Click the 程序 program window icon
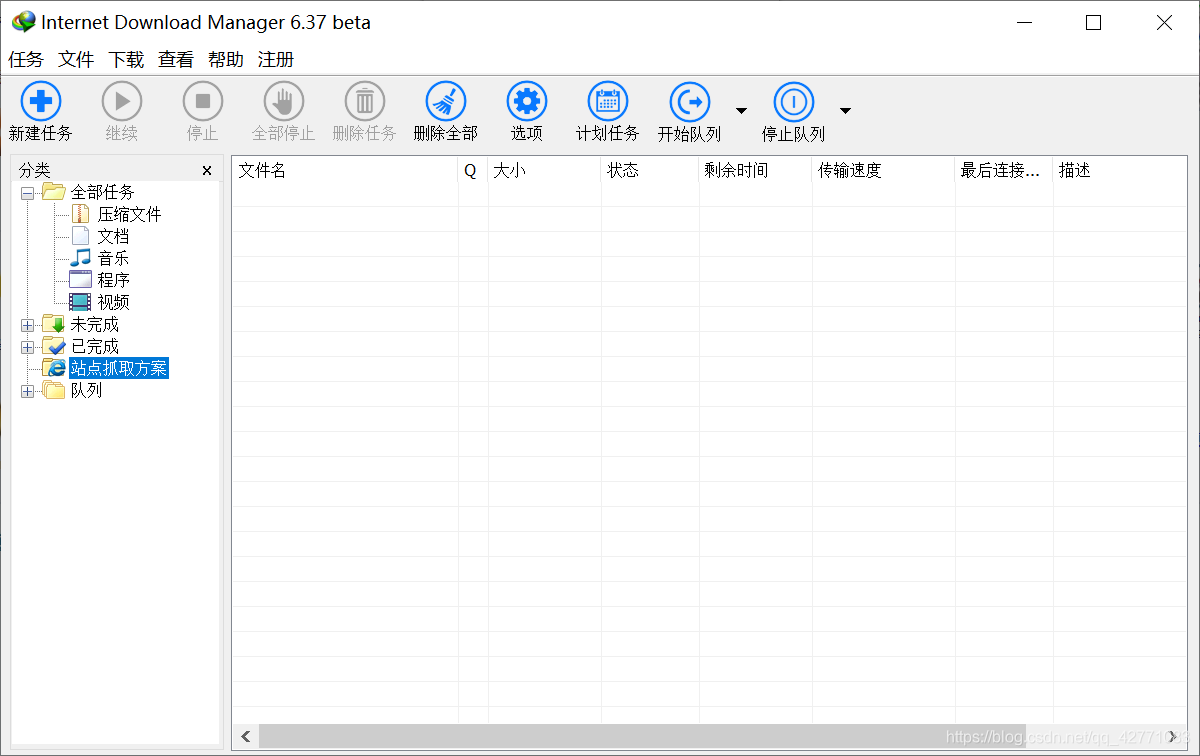Viewport: 1200px width, 756px height. click(x=81, y=280)
